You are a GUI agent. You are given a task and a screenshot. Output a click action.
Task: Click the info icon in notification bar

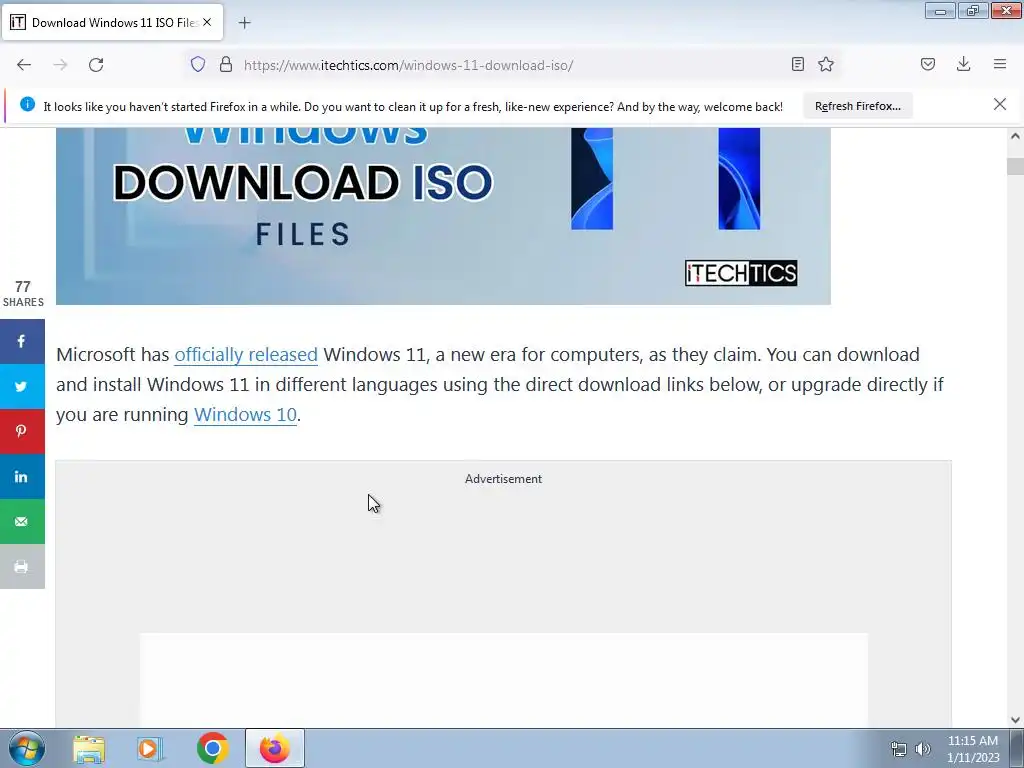pyautogui.click(x=27, y=104)
